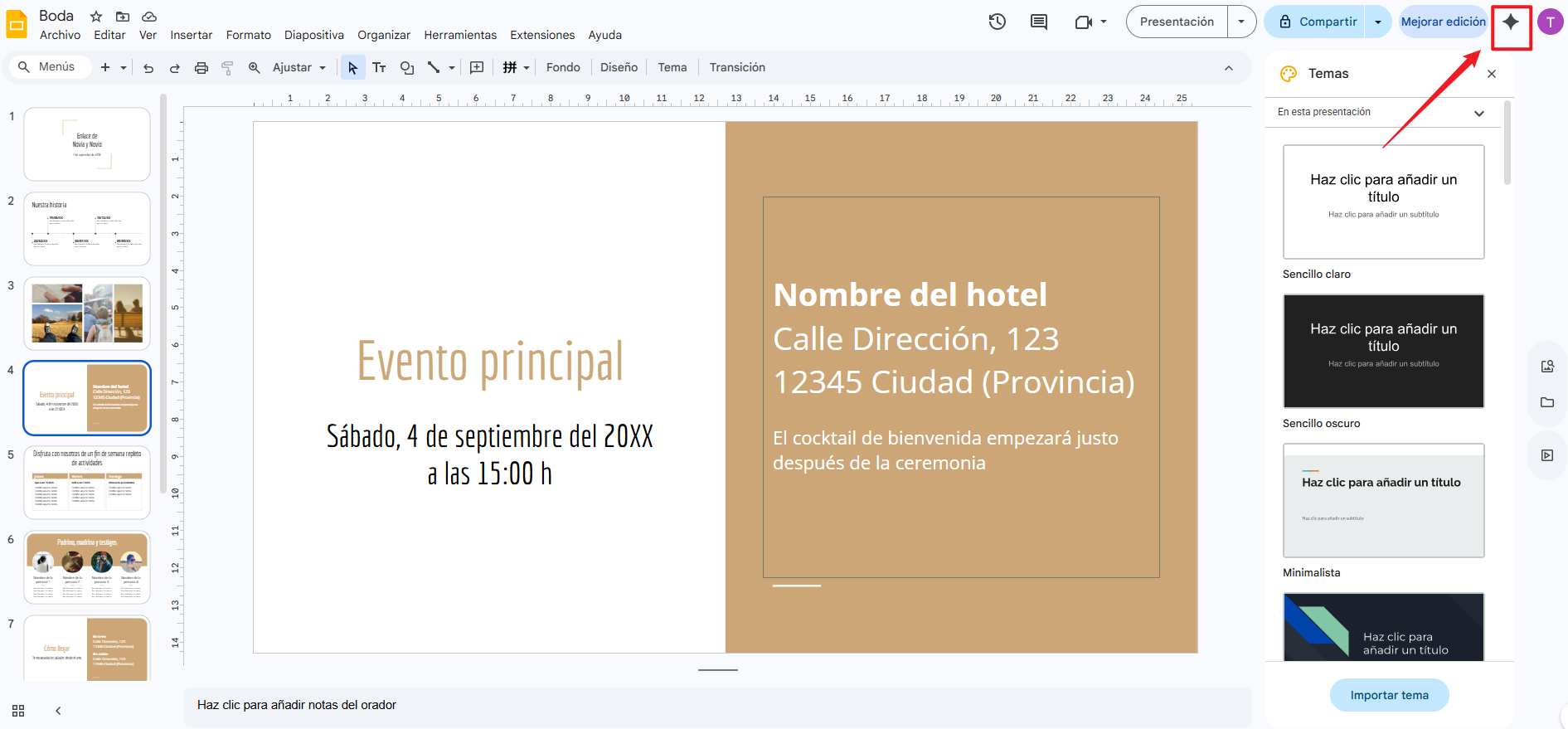The image size is (1568, 729).
Task: Click Mejorar edición button
Action: click(x=1443, y=22)
